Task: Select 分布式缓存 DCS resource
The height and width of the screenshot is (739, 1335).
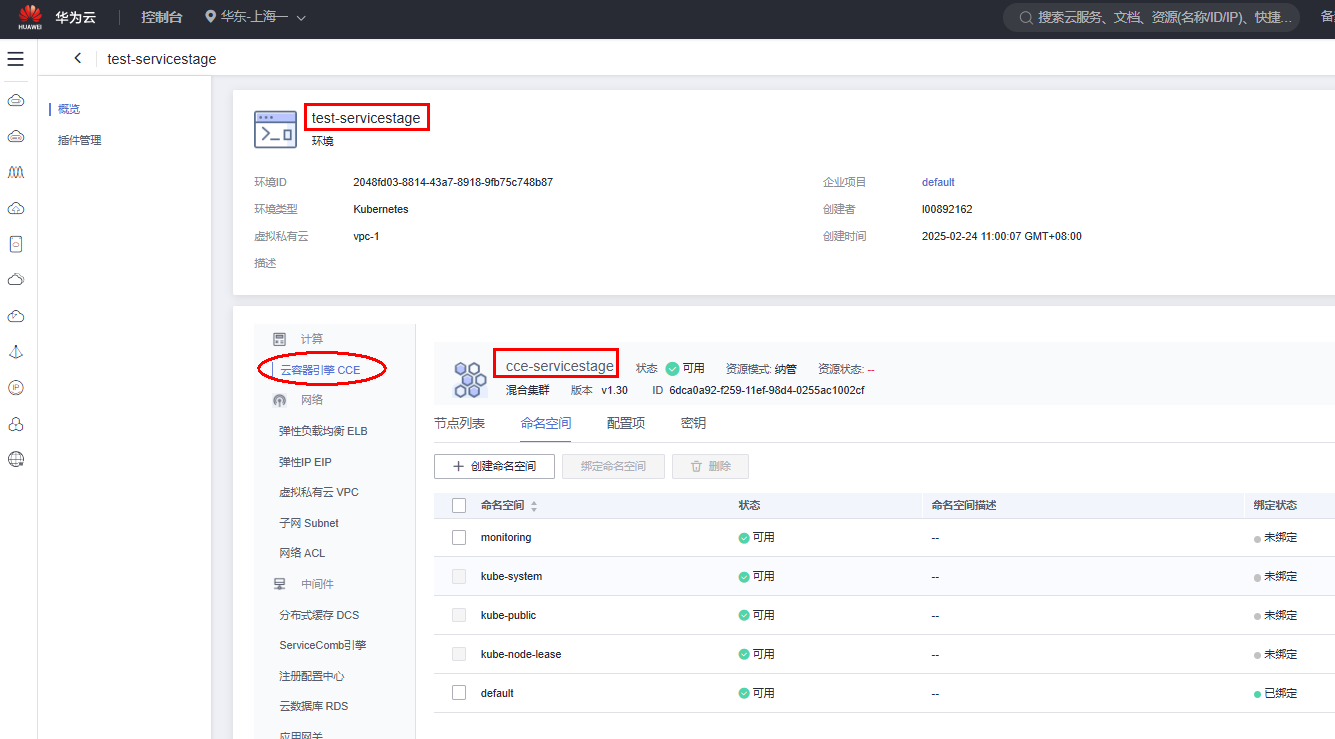Action: click(319, 615)
